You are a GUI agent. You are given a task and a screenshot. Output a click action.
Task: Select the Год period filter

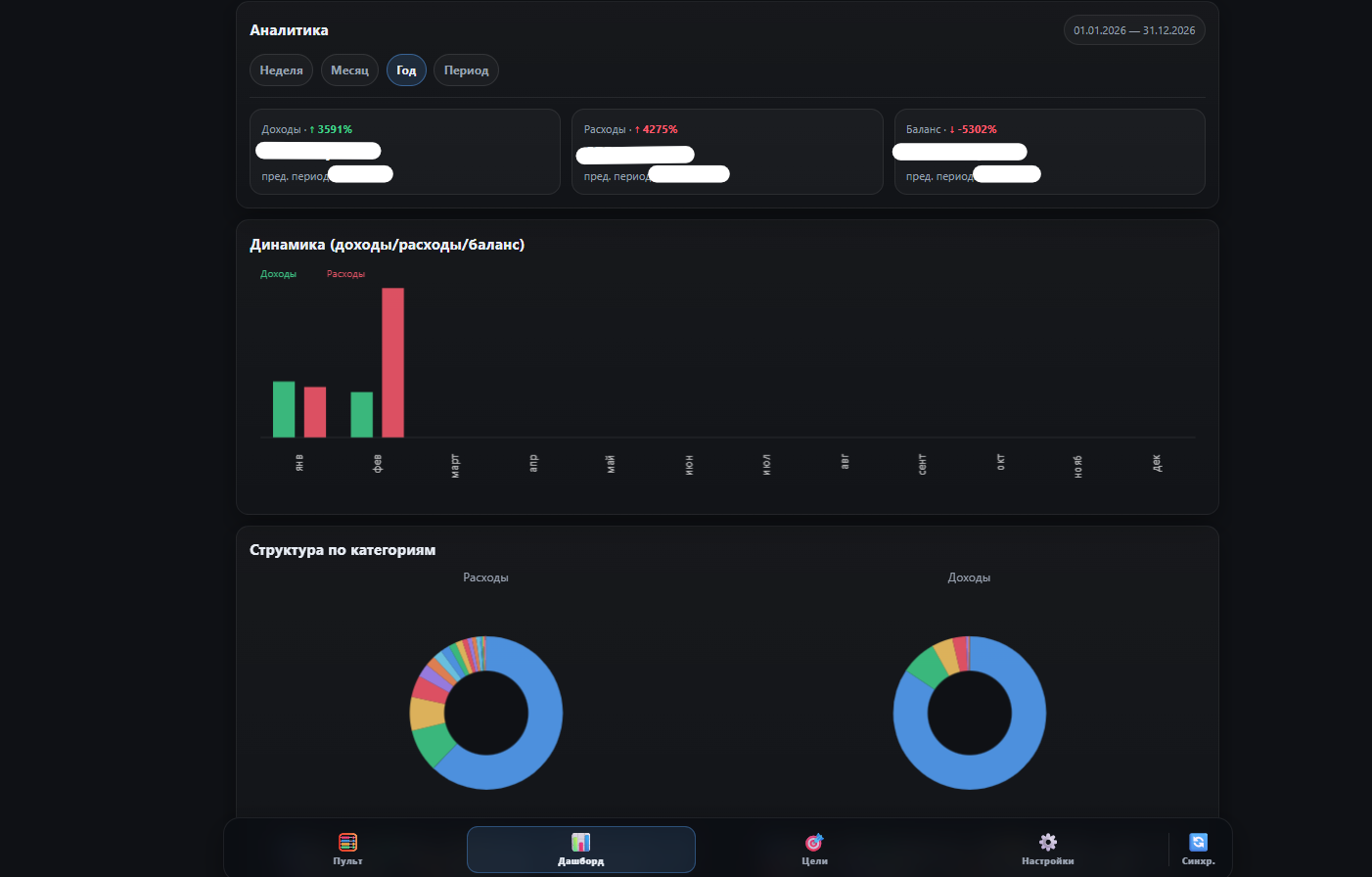(406, 70)
